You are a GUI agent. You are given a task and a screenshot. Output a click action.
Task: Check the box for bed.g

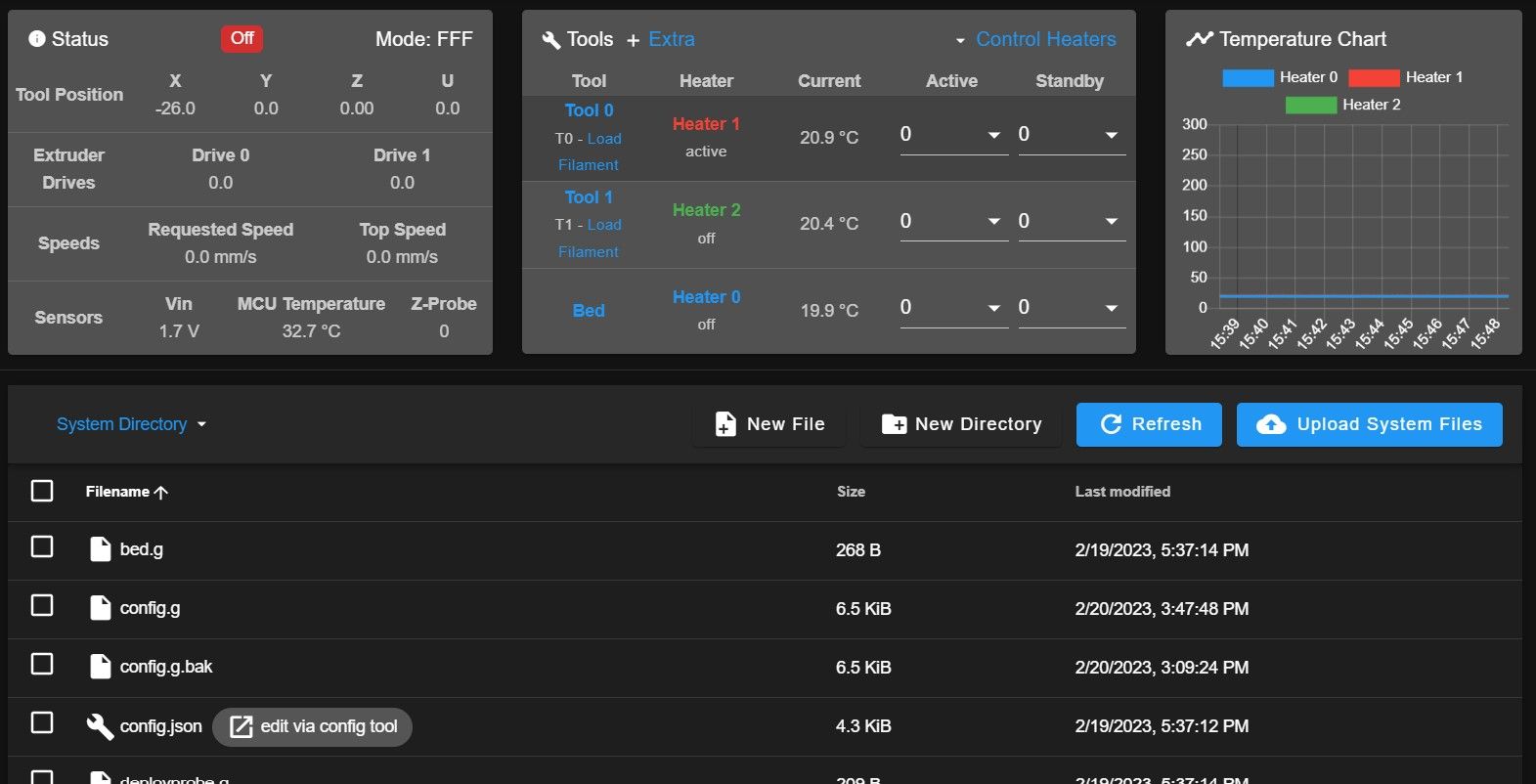[x=42, y=546]
